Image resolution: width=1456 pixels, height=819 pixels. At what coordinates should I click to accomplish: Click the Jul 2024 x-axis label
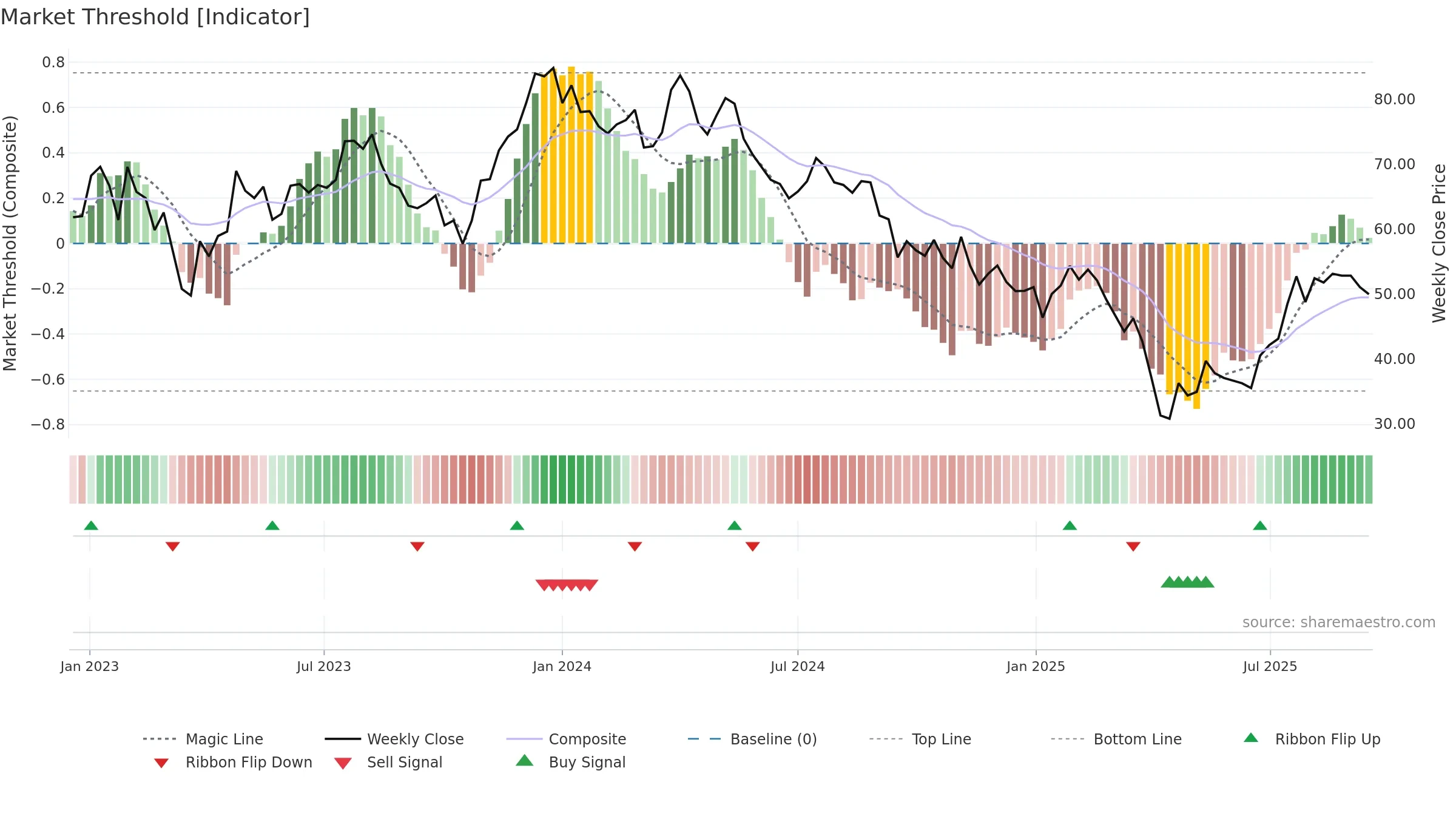tap(798, 666)
